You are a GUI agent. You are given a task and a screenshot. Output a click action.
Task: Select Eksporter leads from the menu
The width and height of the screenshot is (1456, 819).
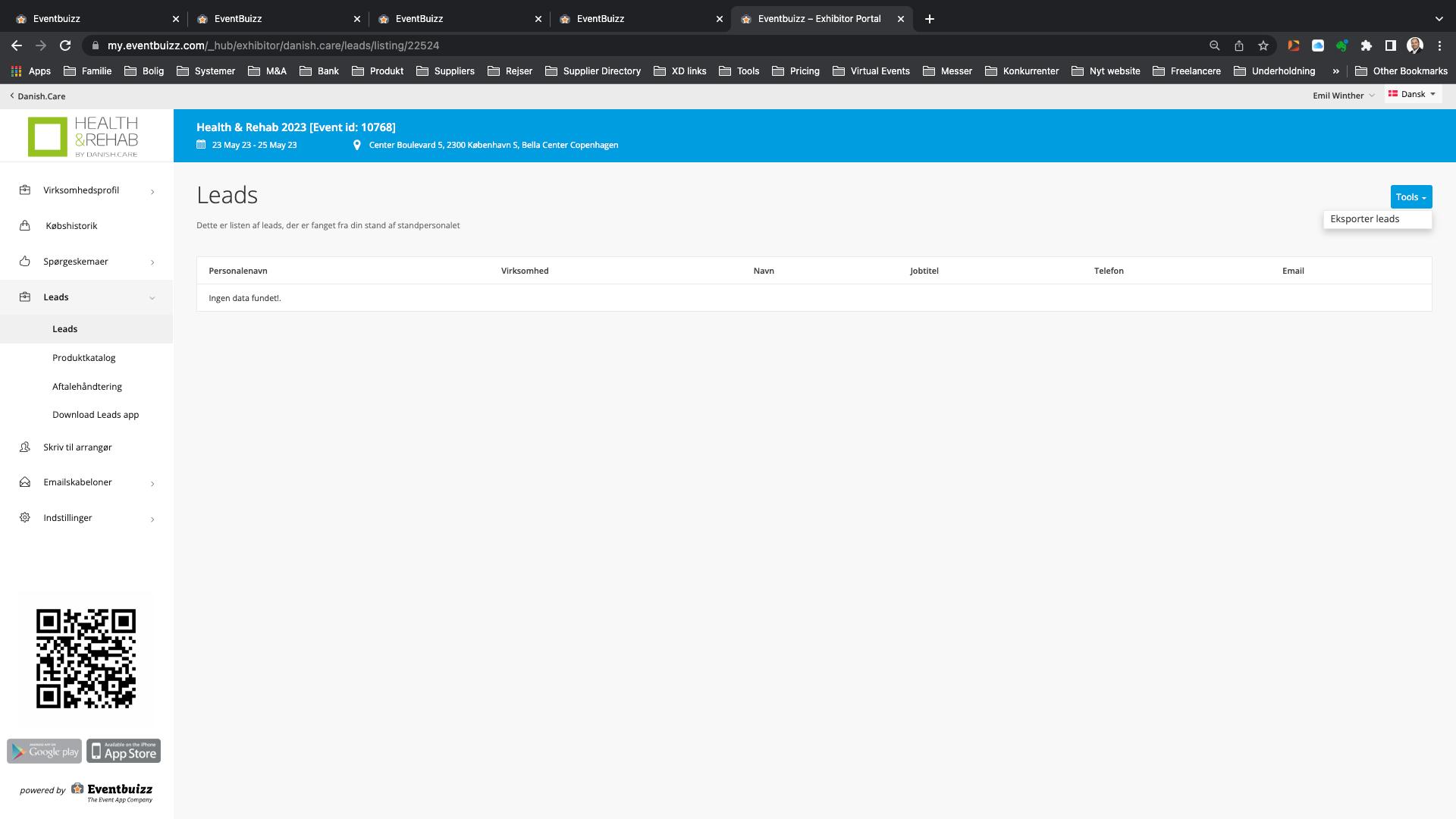(x=1364, y=219)
